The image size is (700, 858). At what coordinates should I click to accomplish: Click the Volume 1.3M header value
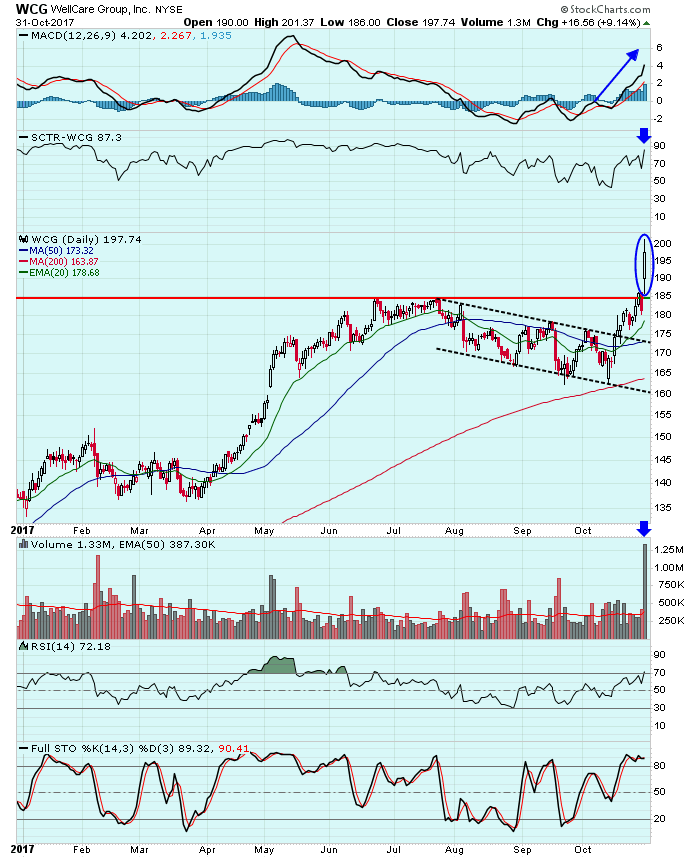point(496,22)
